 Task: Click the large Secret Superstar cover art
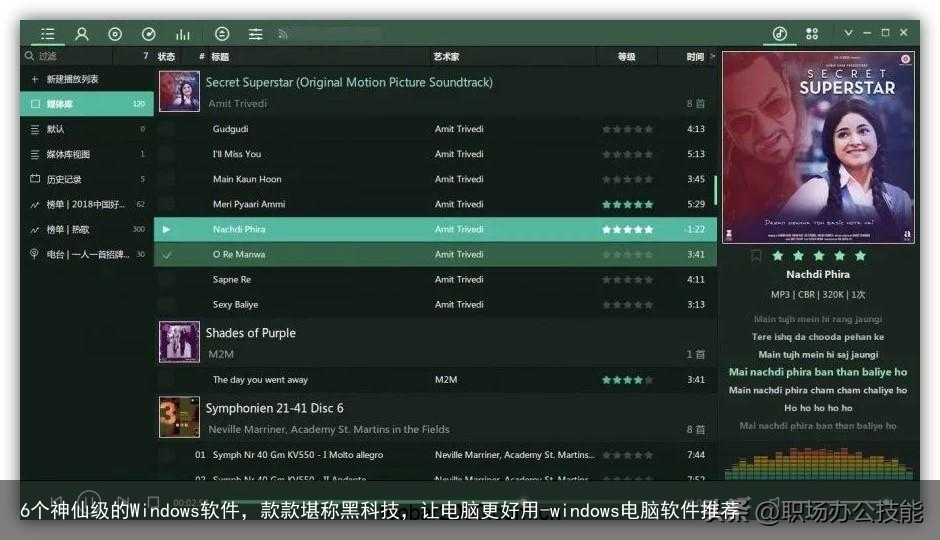tap(818, 147)
